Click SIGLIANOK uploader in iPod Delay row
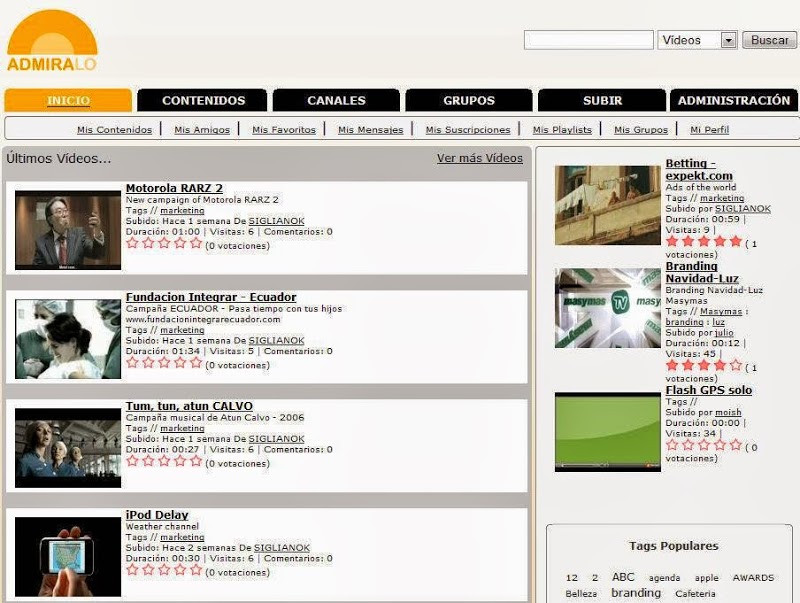This screenshot has width=800, height=603. coord(282,547)
